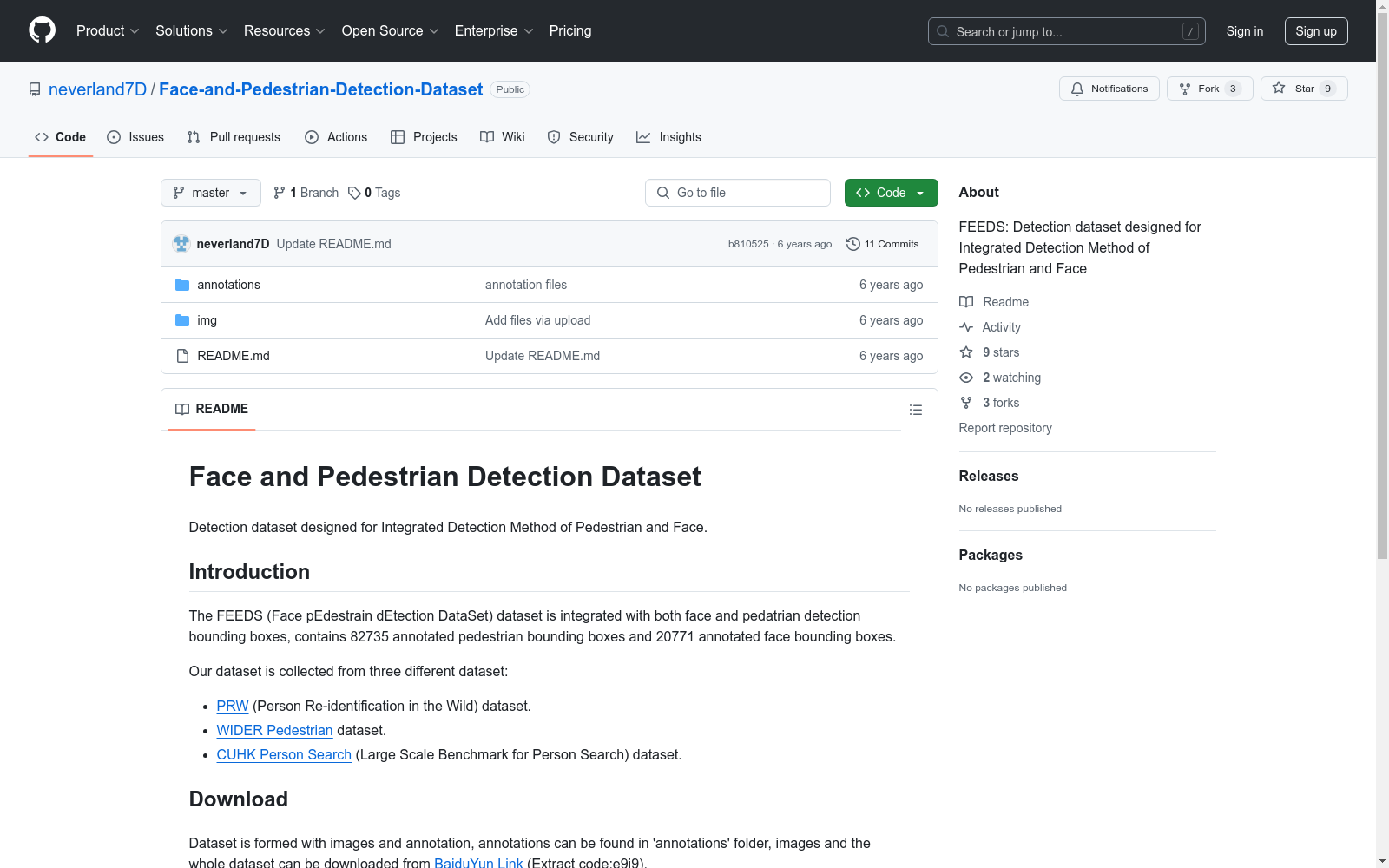Screen dimensions: 1389x868
Task: Click the Activity pulse icon
Action: (966, 327)
